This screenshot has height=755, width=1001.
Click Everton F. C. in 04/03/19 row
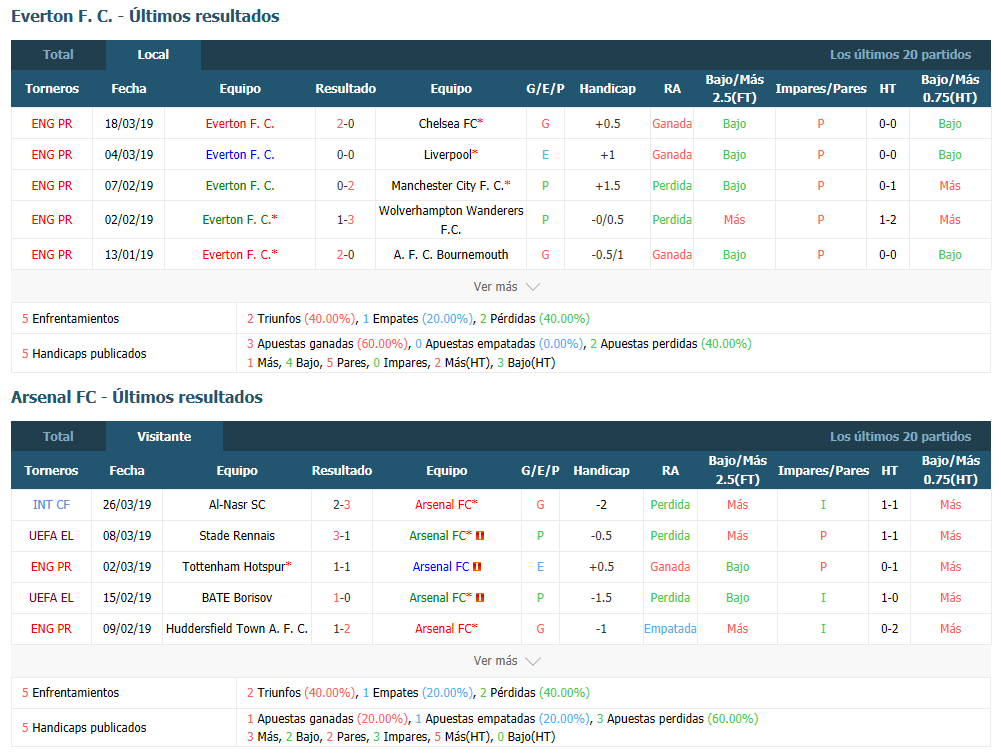240,154
